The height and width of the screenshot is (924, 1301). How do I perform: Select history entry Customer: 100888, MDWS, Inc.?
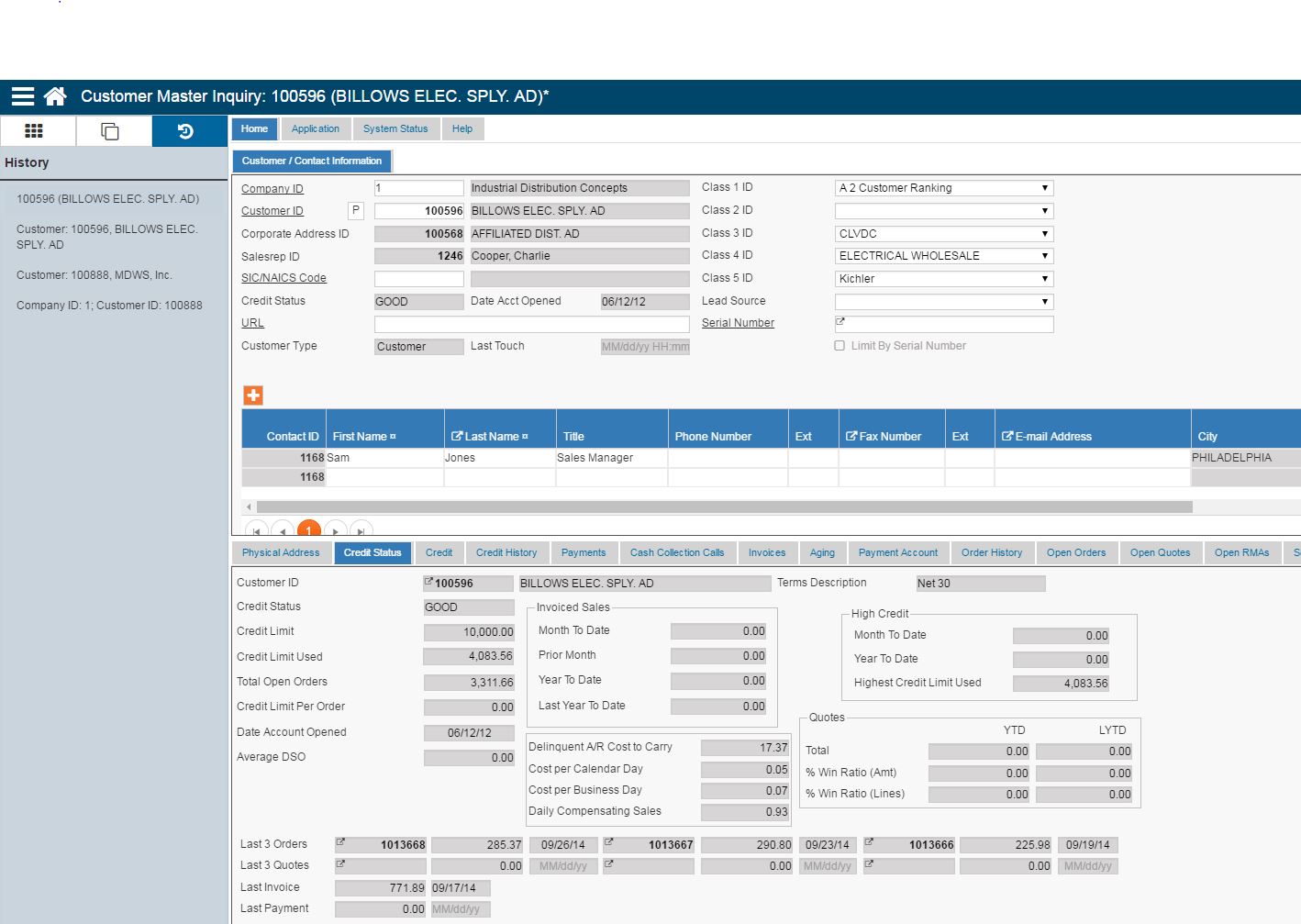tap(95, 275)
